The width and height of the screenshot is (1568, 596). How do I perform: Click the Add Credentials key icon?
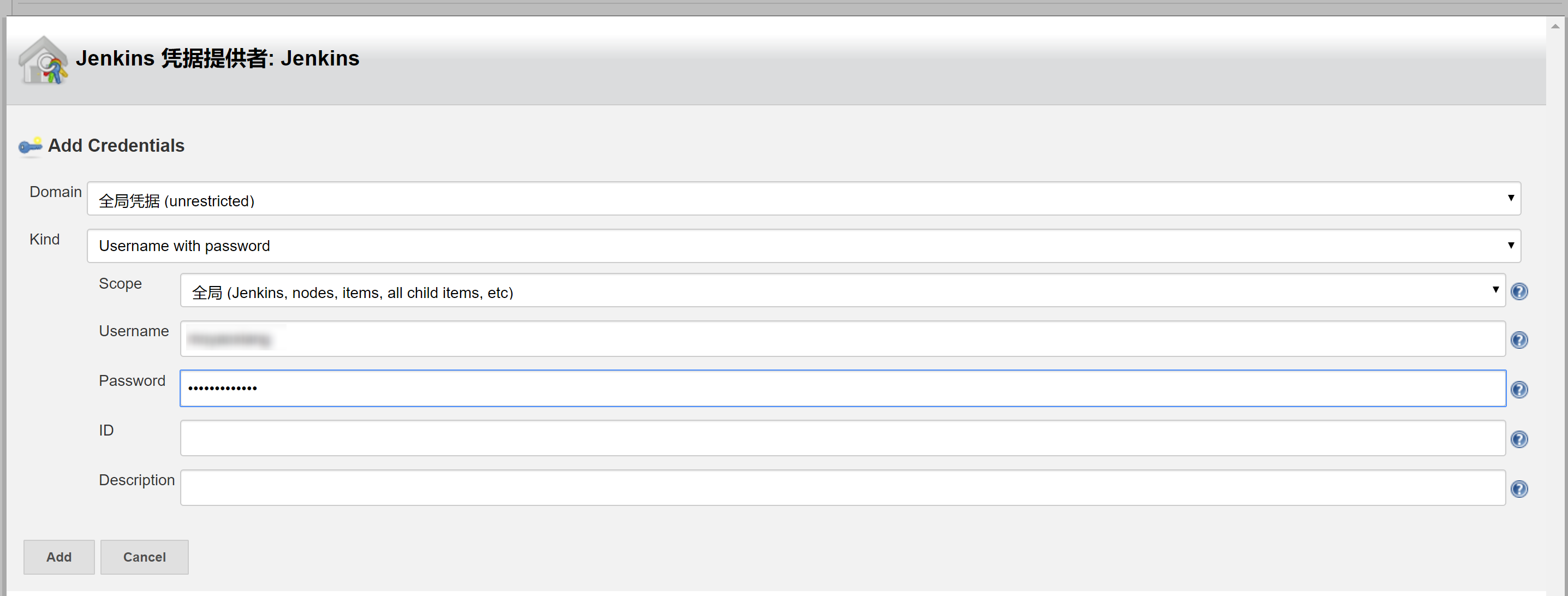30,146
